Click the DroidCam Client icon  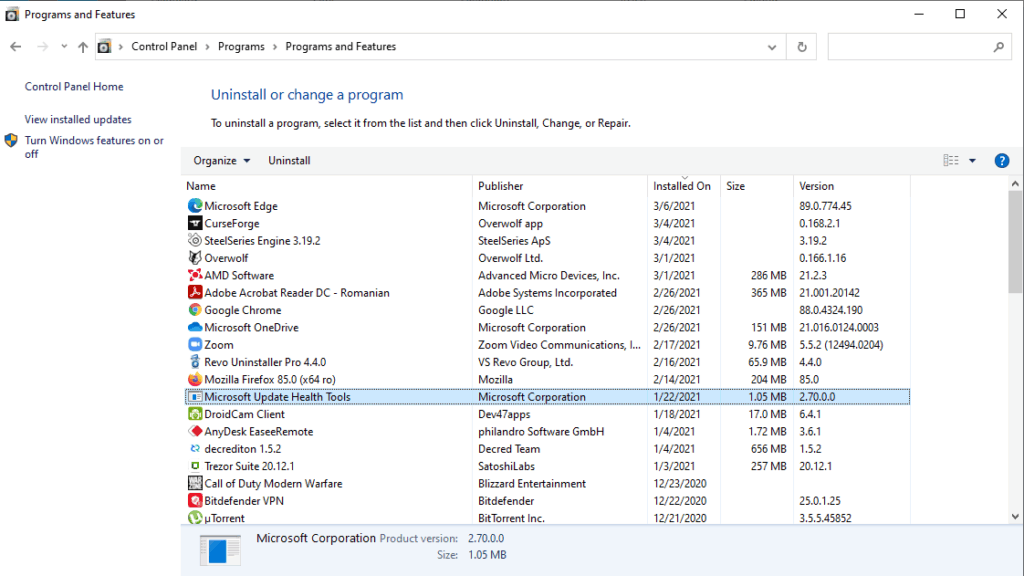click(x=195, y=413)
